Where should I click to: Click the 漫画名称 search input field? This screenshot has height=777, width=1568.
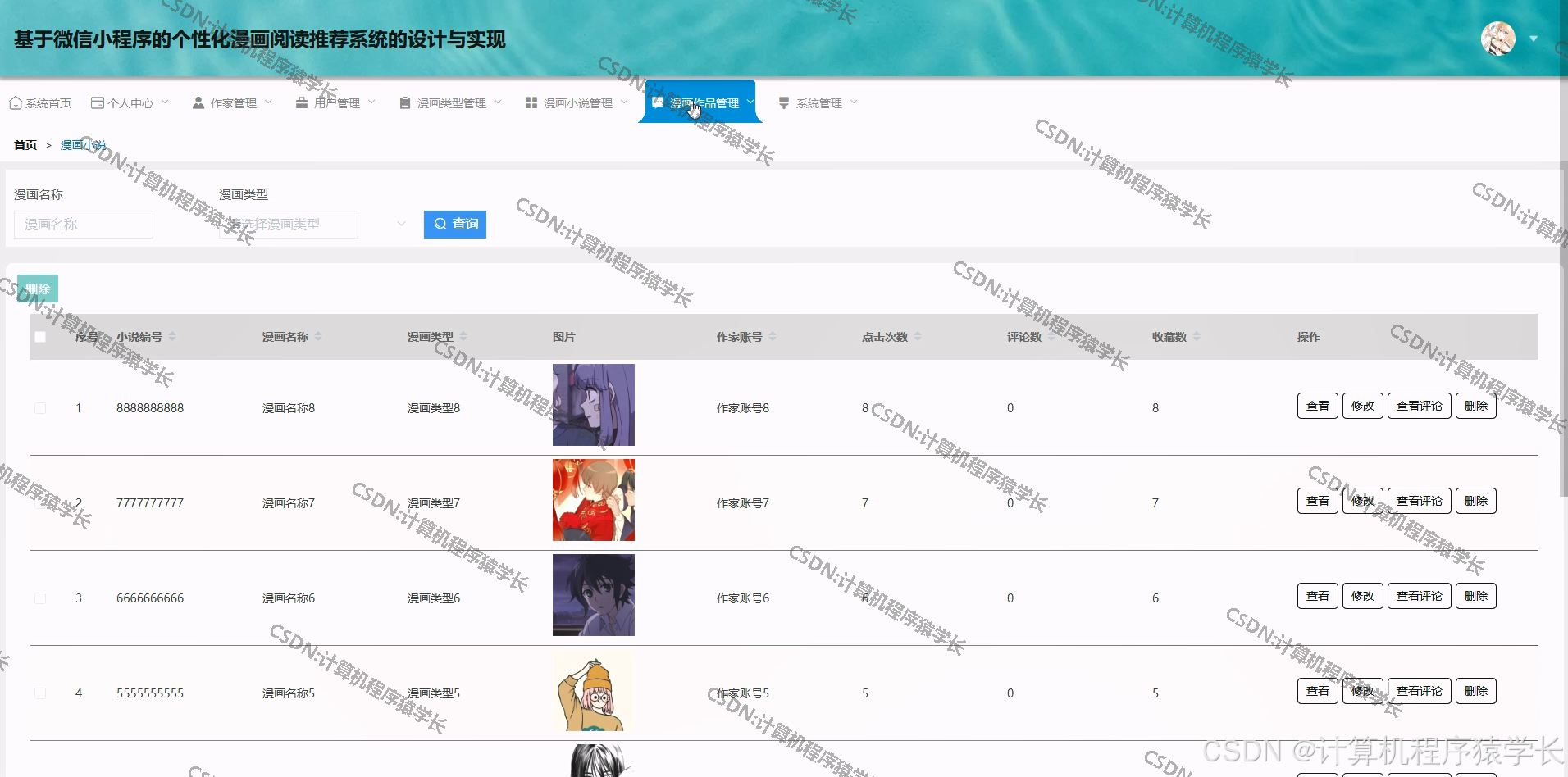tap(84, 225)
